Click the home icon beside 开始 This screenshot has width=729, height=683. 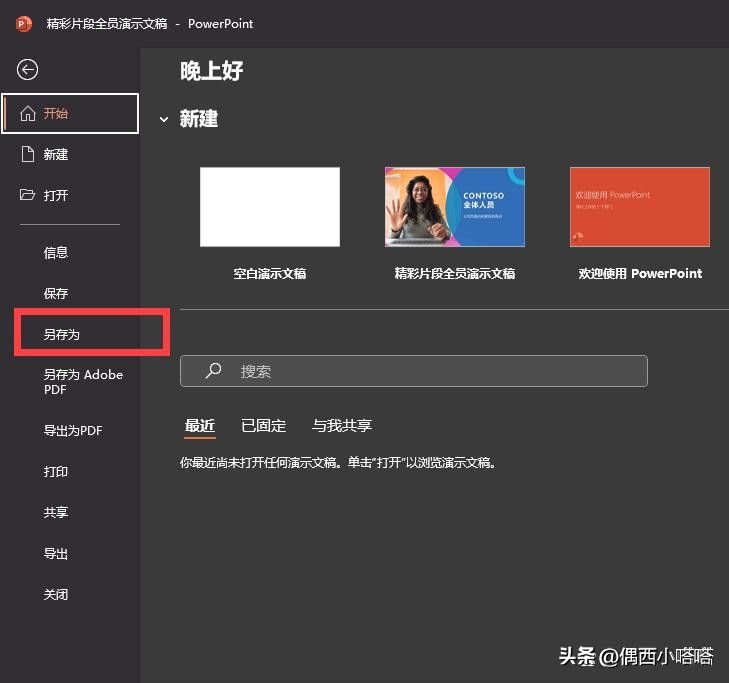[28, 113]
